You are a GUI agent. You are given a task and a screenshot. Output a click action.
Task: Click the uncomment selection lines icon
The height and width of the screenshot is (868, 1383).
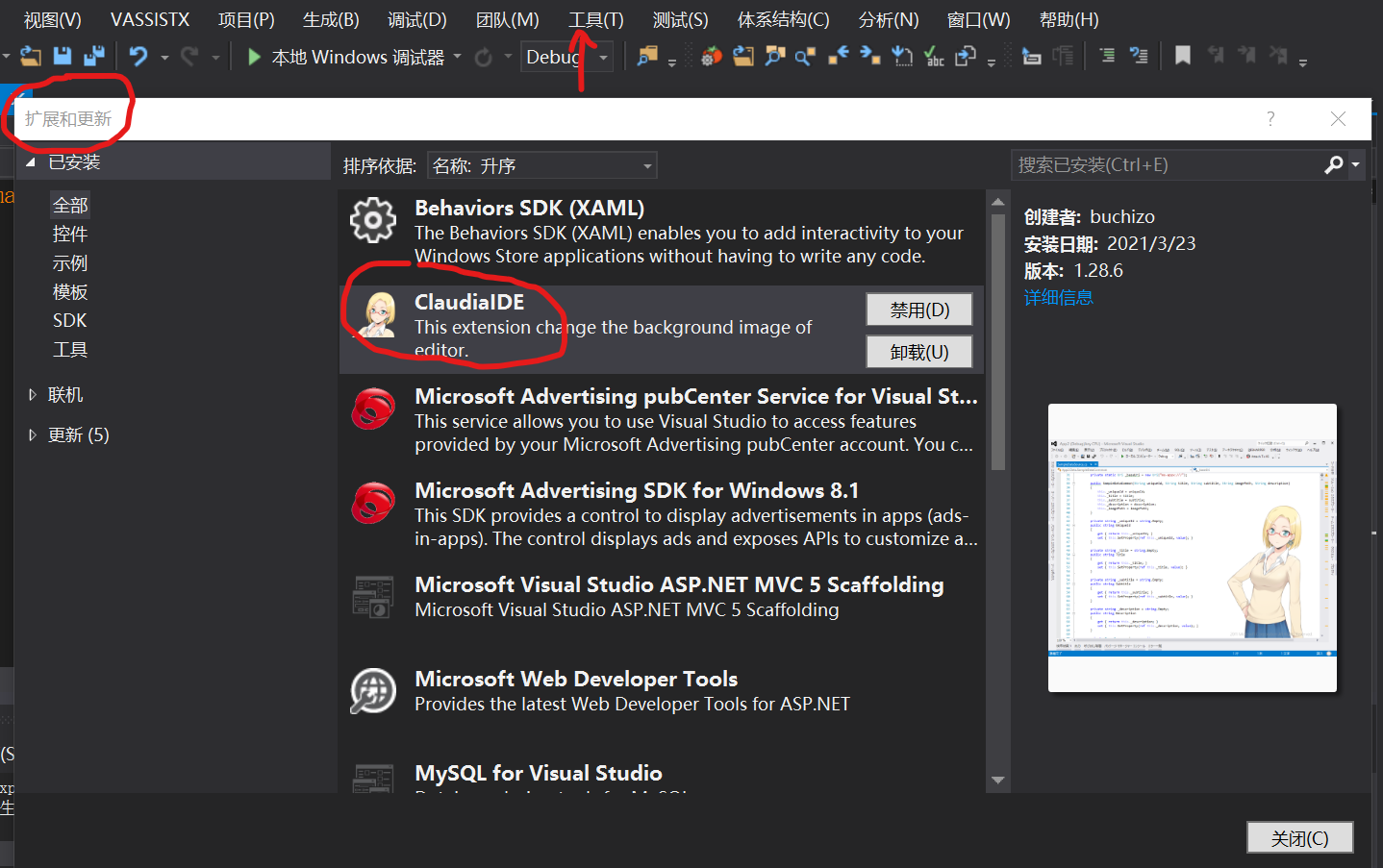tap(1139, 56)
